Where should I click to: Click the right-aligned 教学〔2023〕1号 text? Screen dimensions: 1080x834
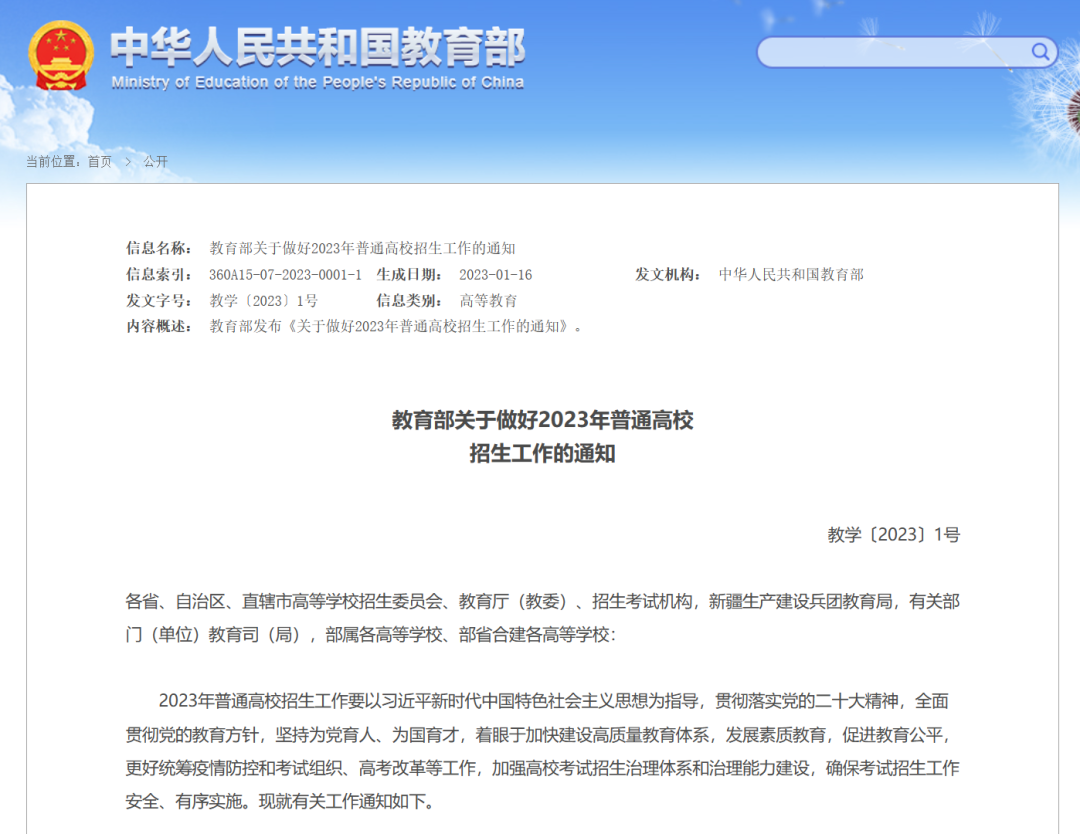893,535
